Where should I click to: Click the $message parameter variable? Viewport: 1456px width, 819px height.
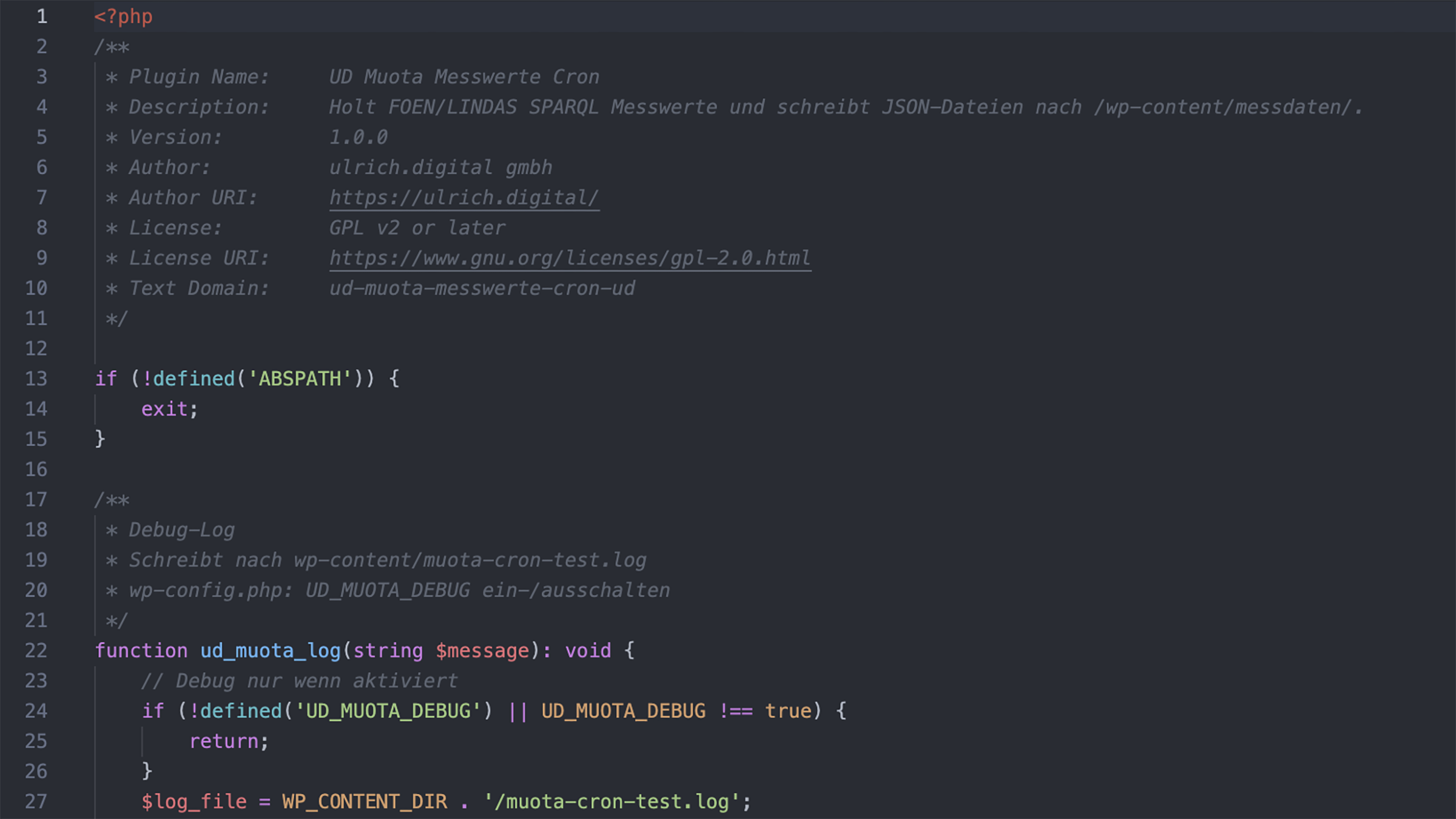click(482, 651)
